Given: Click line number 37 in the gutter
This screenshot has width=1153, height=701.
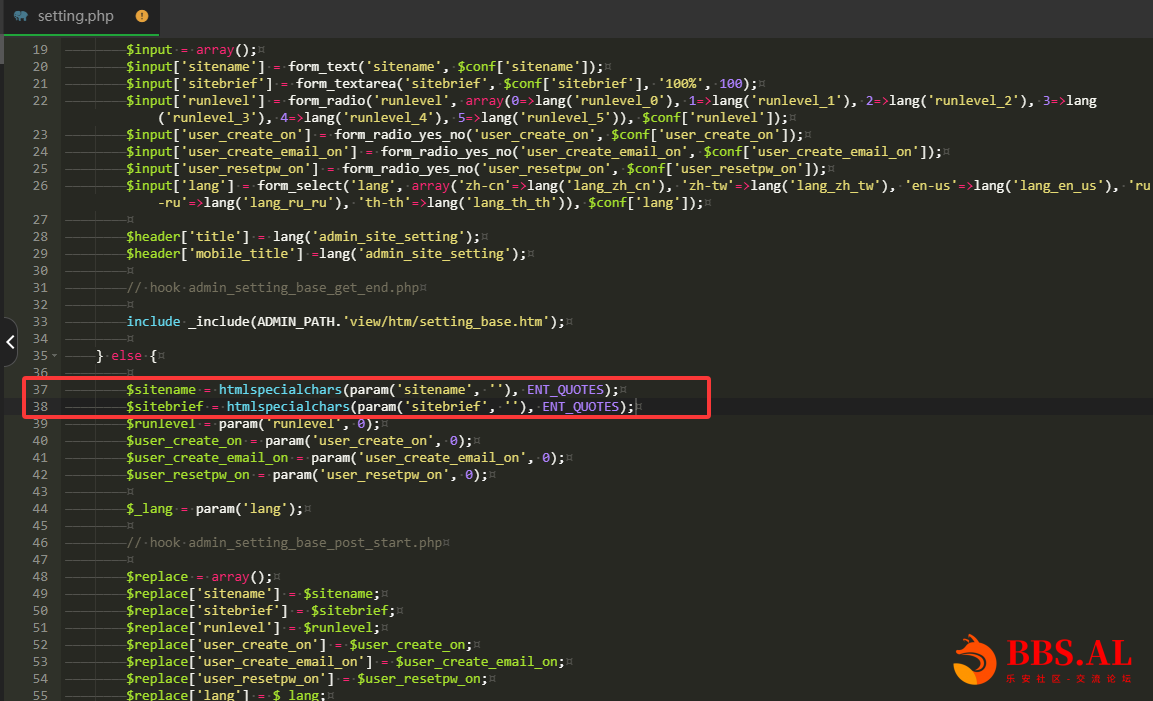Looking at the screenshot, I should [x=40, y=389].
